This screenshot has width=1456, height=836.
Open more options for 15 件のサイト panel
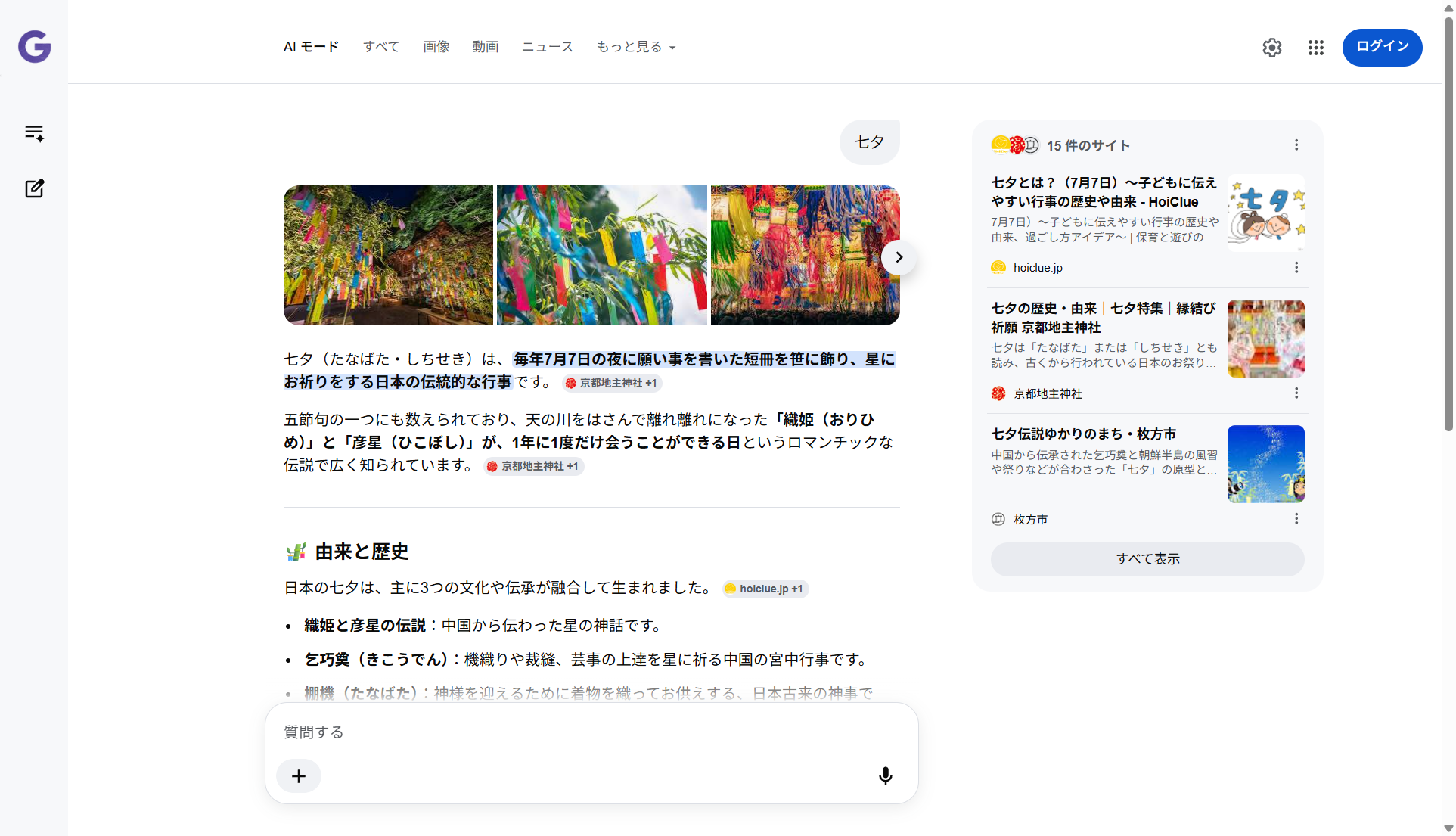point(1296,145)
